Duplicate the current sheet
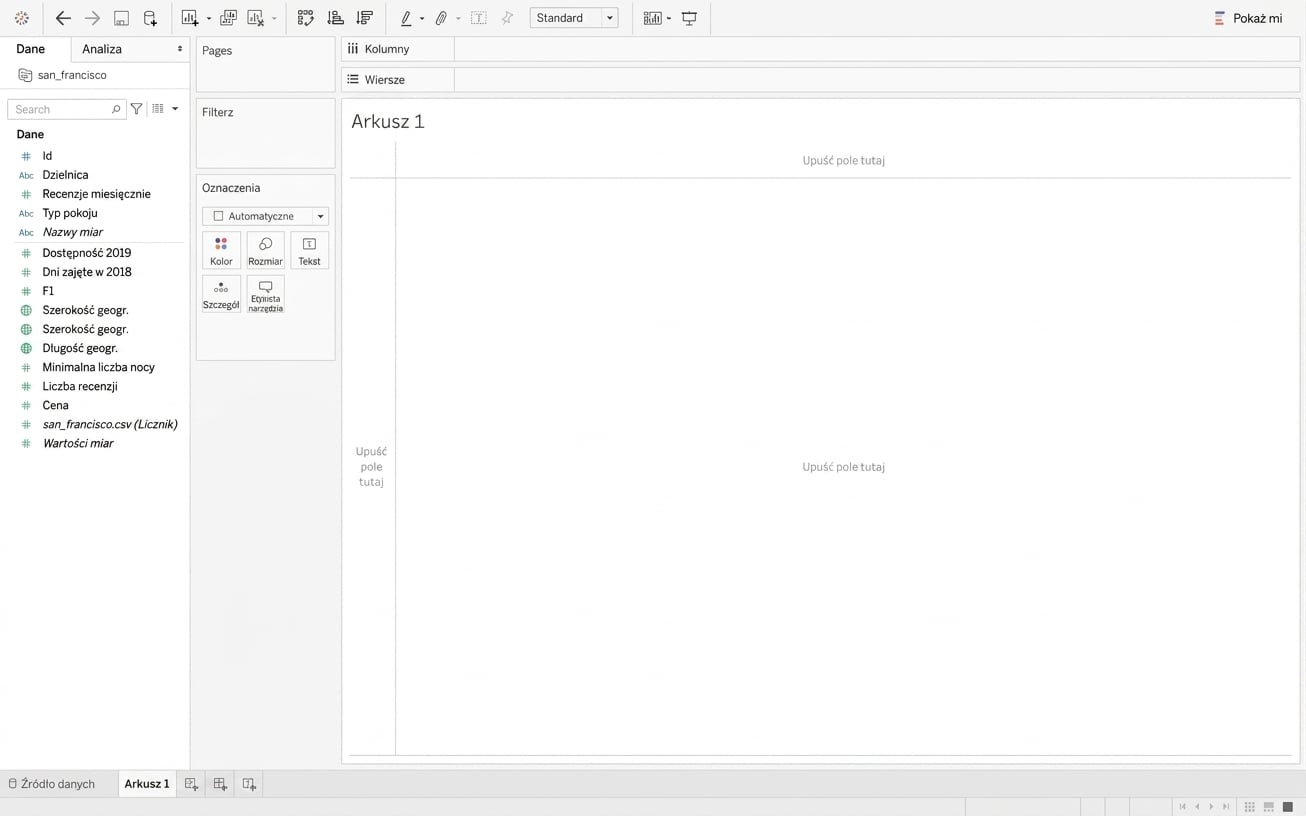The image size is (1306, 816). tap(228, 18)
